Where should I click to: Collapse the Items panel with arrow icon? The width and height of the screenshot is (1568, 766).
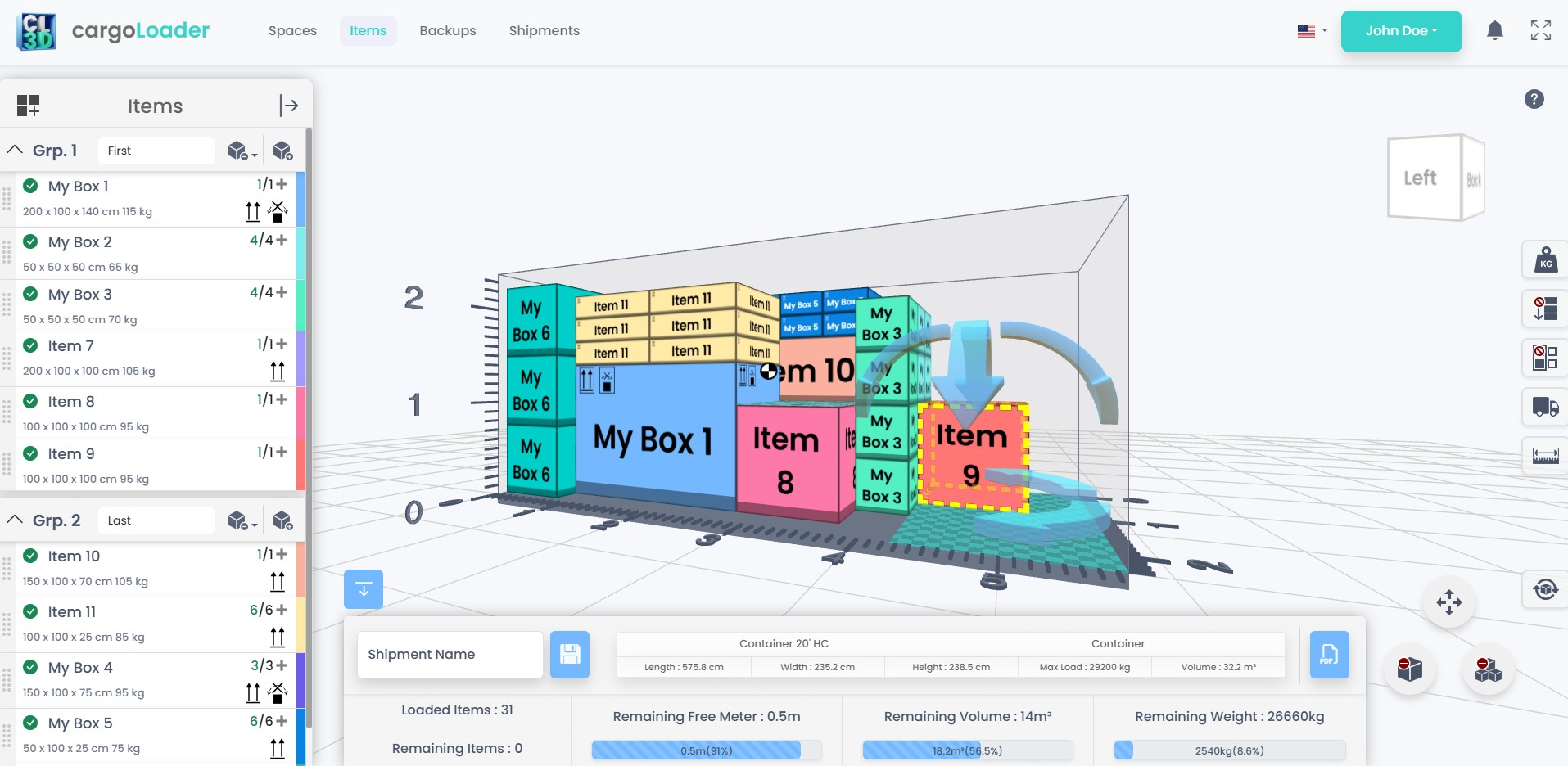pyautogui.click(x=288, y=106)
